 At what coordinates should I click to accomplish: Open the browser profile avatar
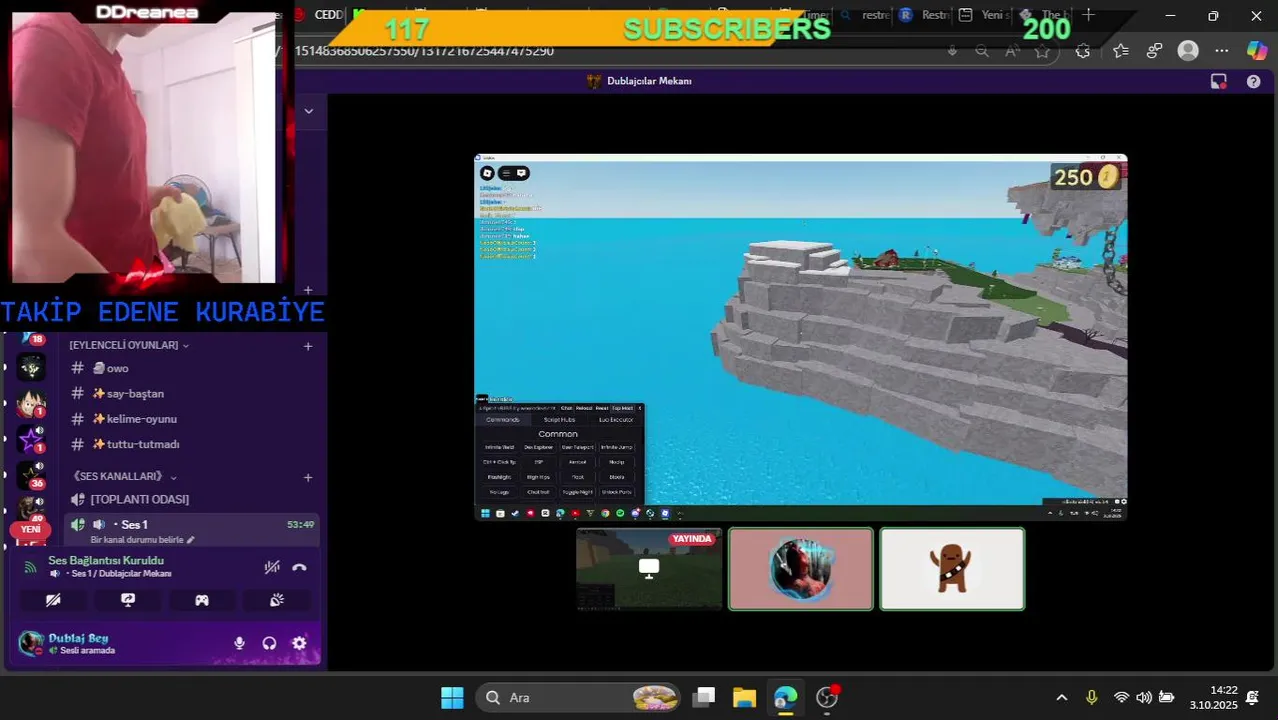point(1188,50)
